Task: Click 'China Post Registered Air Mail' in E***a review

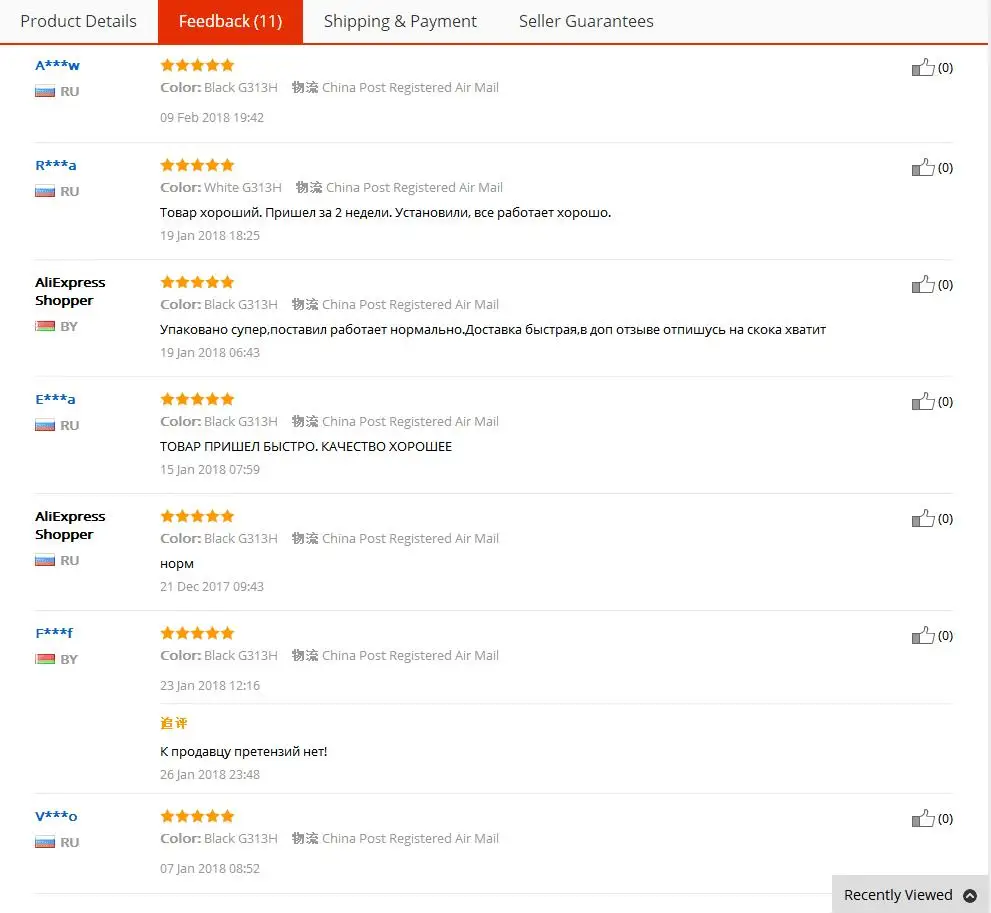Action: [410, 421]
